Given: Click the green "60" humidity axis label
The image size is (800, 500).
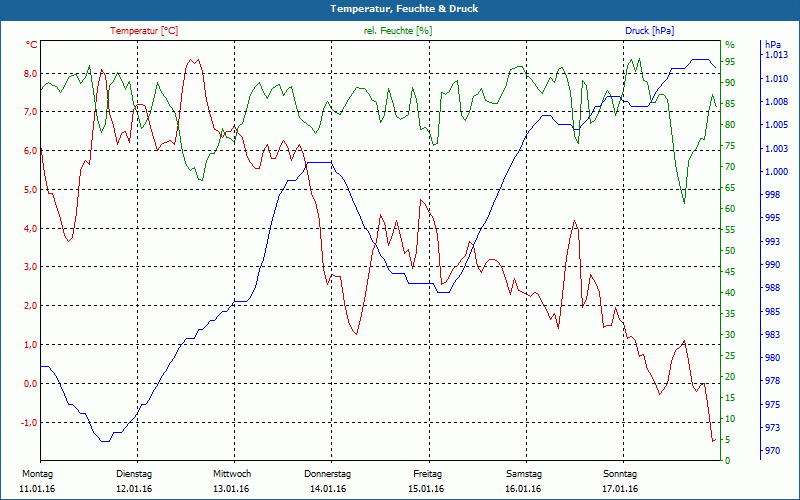Looking at the screenshot, I should tap(730, 209).
